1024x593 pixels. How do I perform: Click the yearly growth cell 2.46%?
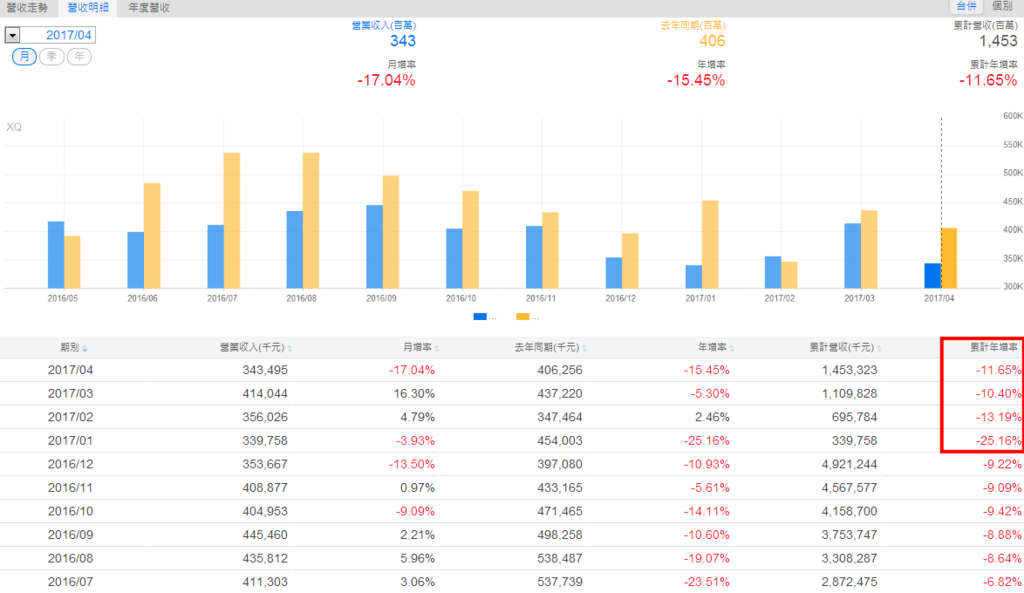click(x=712, y=417)
